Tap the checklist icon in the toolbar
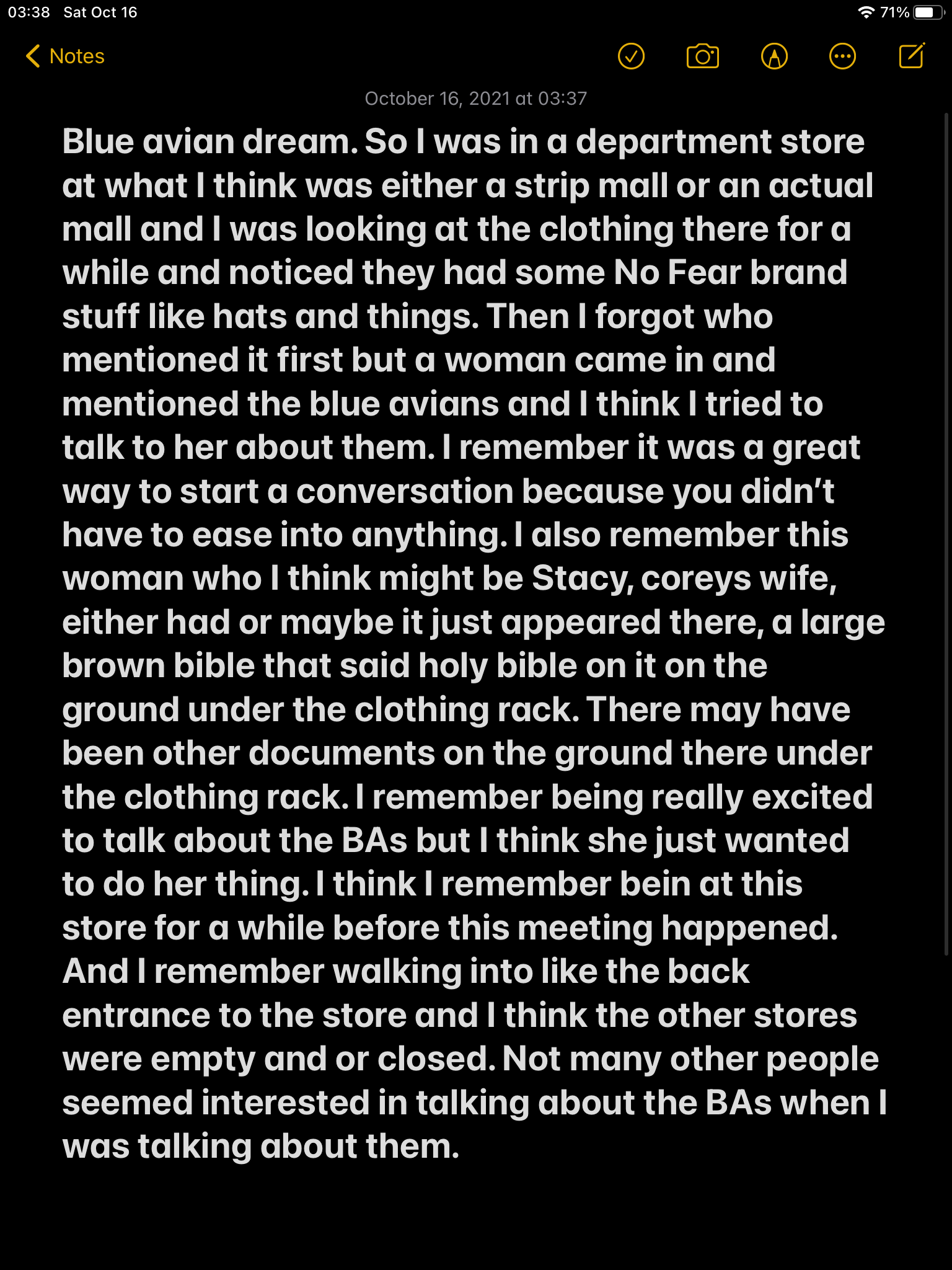Viewport: 952px width, 1270px height. coord(631,56)
